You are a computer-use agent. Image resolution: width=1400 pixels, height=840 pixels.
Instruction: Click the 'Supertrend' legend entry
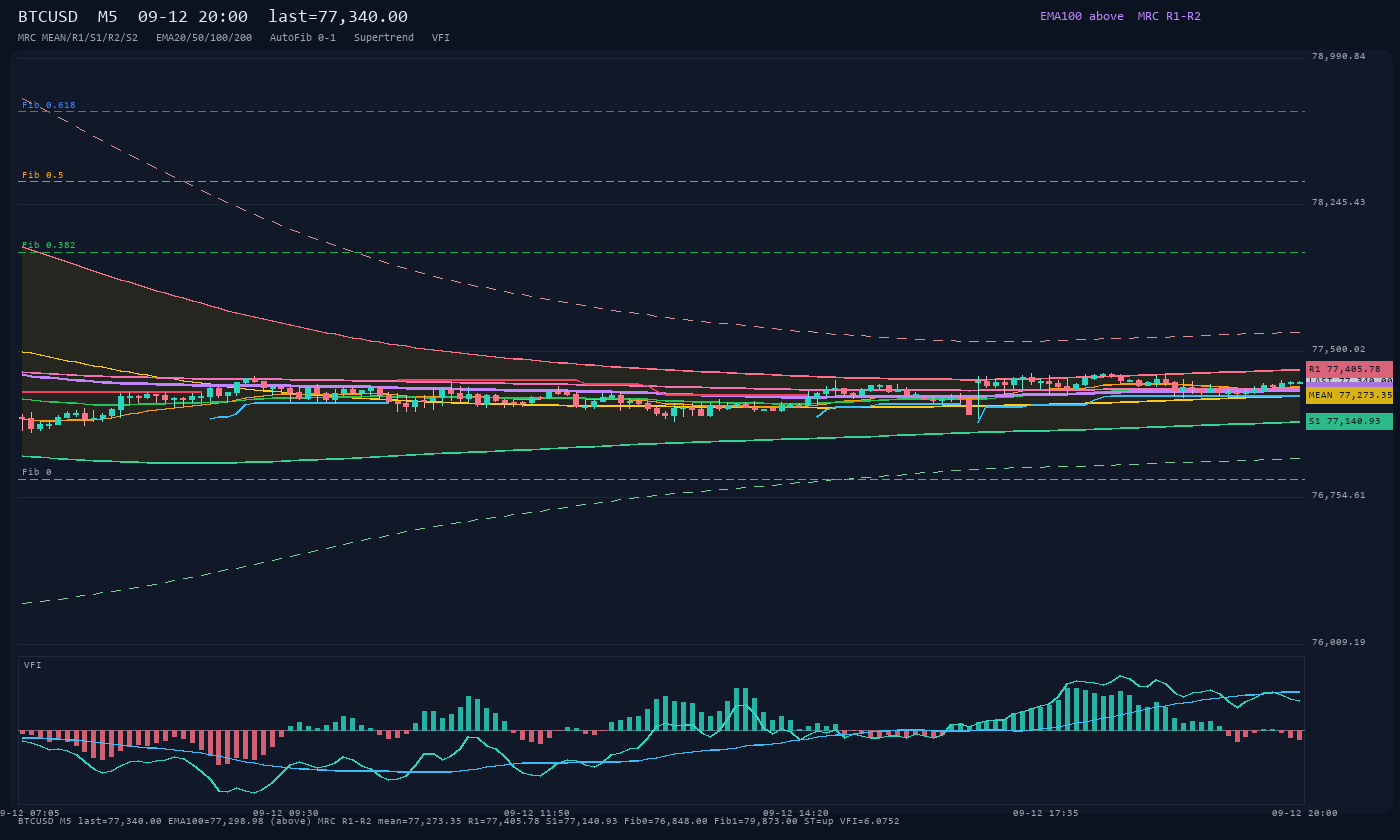(x=384, y=38)
